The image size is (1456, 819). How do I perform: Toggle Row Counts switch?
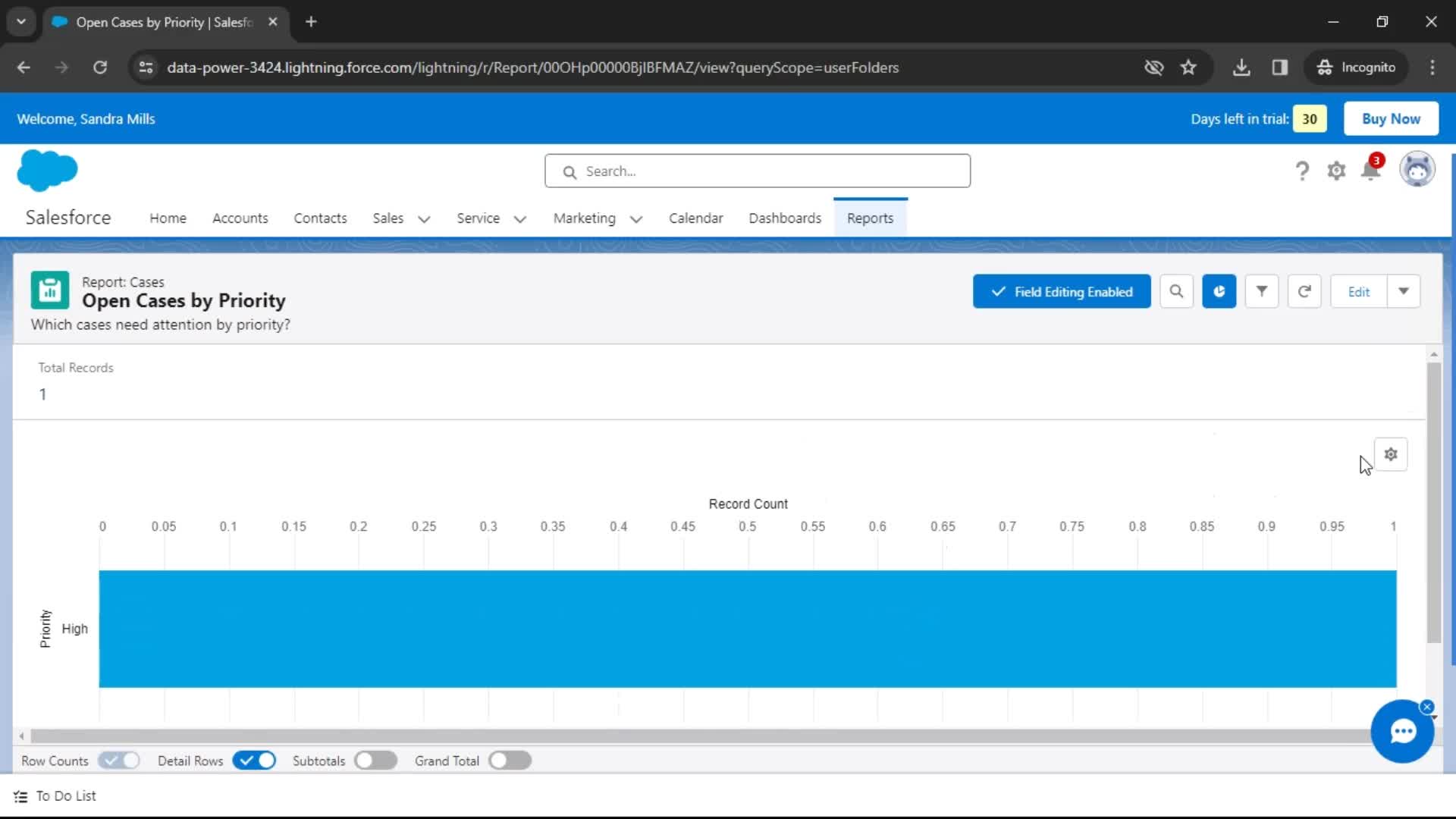pyautogui.click(x=119, y=761)
